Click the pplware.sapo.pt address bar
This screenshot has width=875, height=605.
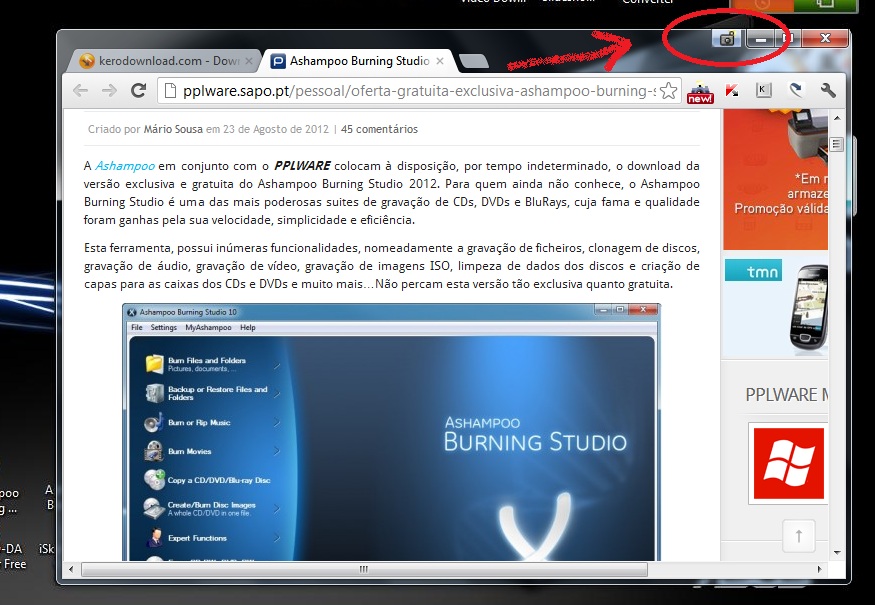(419, 90)
